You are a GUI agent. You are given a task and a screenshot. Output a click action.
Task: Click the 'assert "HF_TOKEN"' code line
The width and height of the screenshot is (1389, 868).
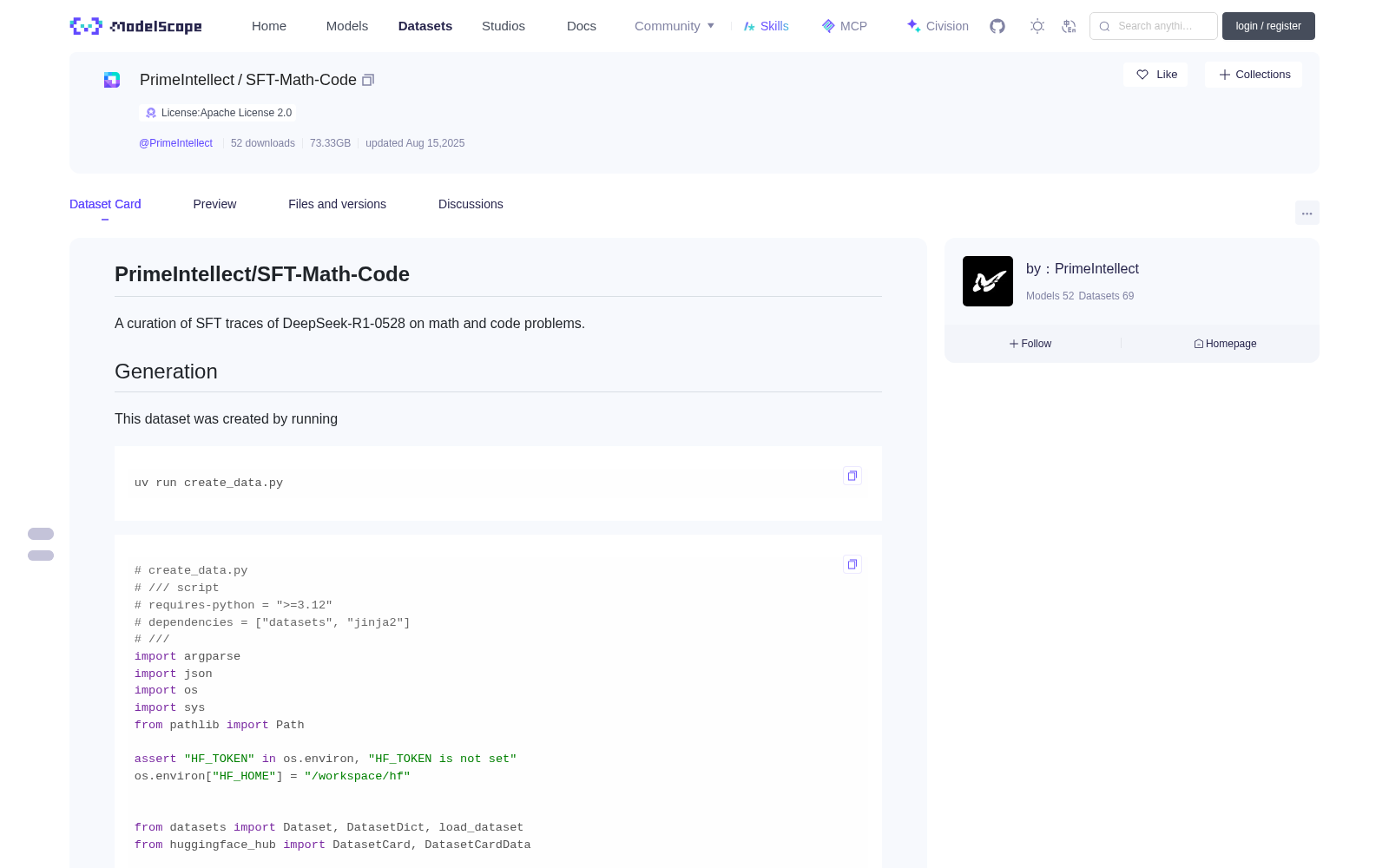pos(326,759)
